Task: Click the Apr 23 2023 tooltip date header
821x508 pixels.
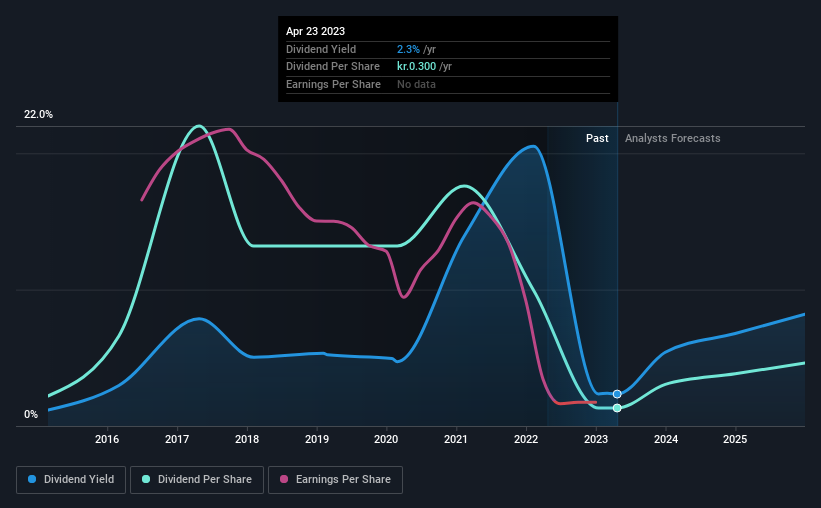Action: (315, 31)
